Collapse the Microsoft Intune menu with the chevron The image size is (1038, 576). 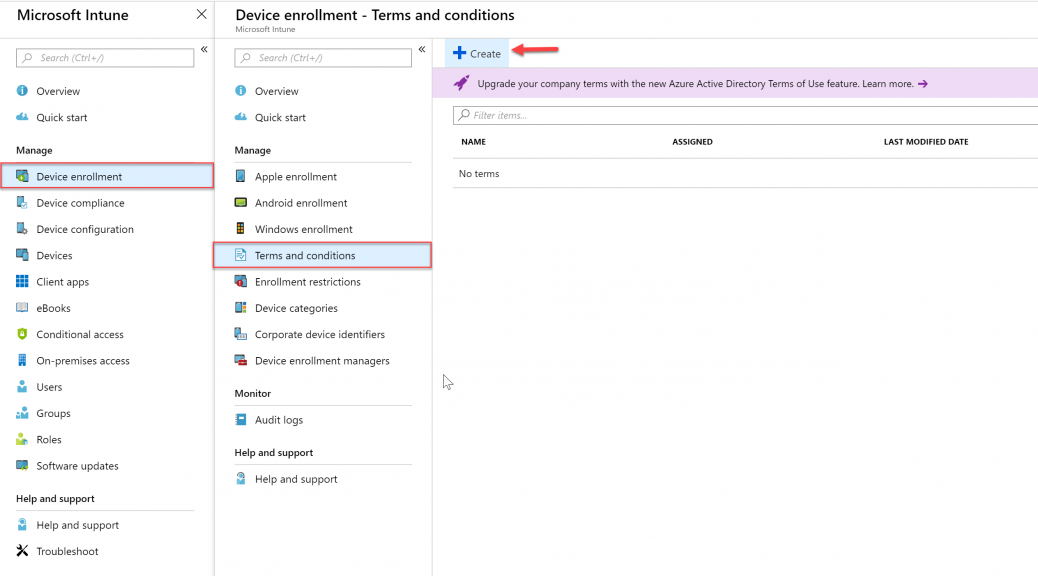(204, 49)
